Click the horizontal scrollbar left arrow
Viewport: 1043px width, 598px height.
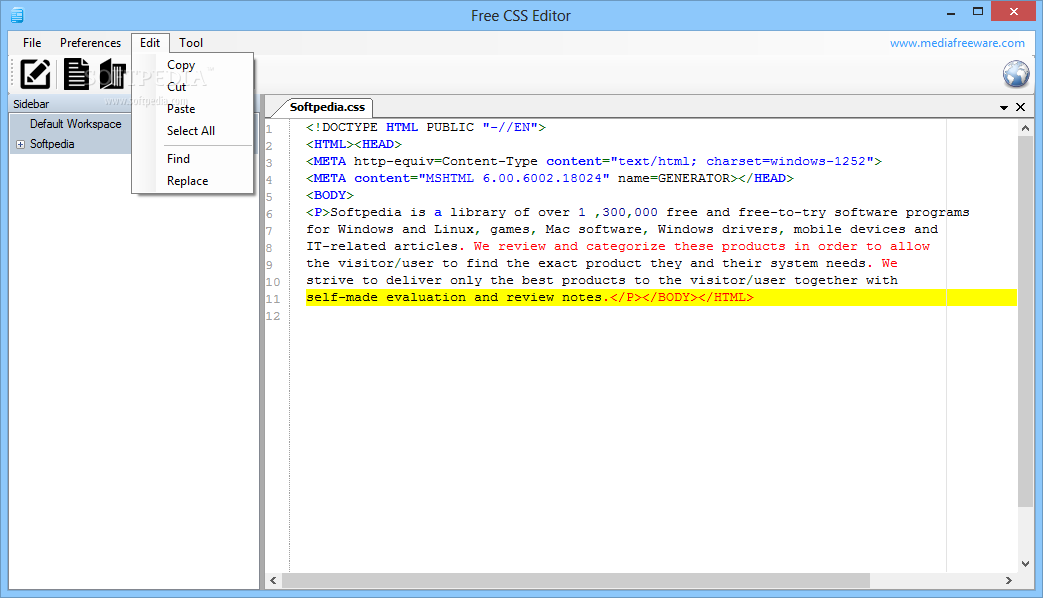click(x=273, y=581)
